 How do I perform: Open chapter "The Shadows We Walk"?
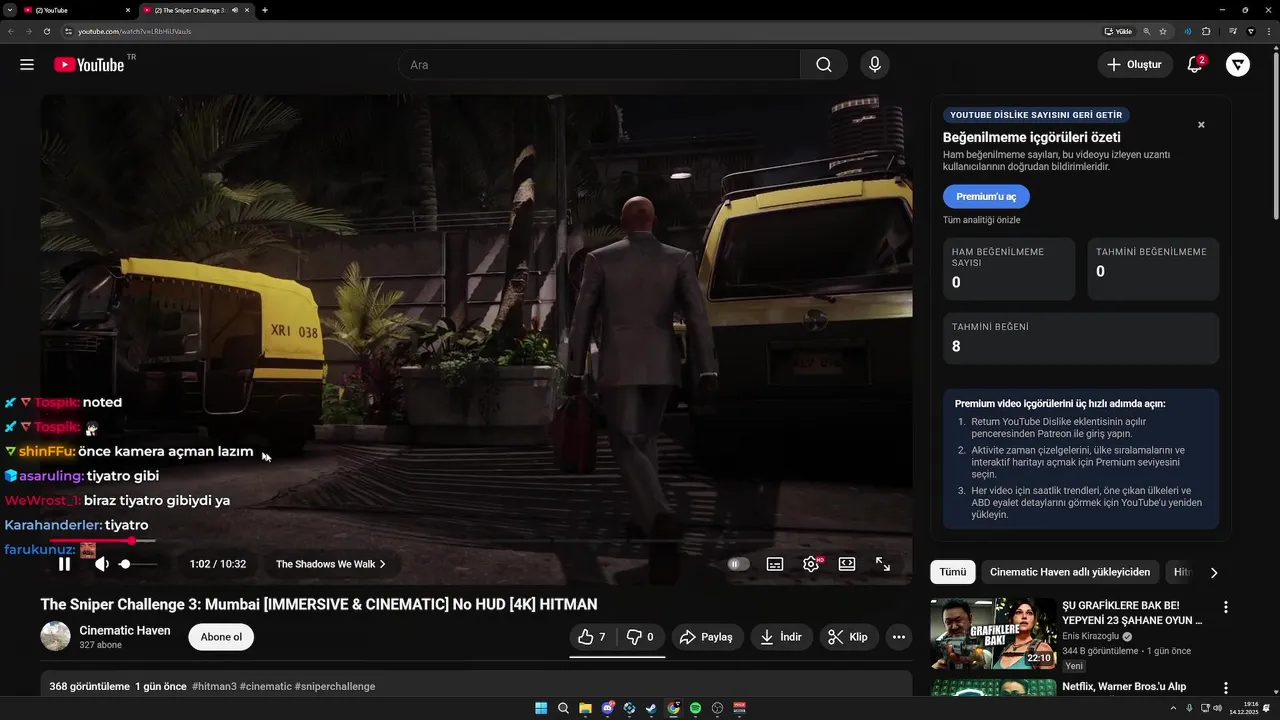(x=331, y=564)
